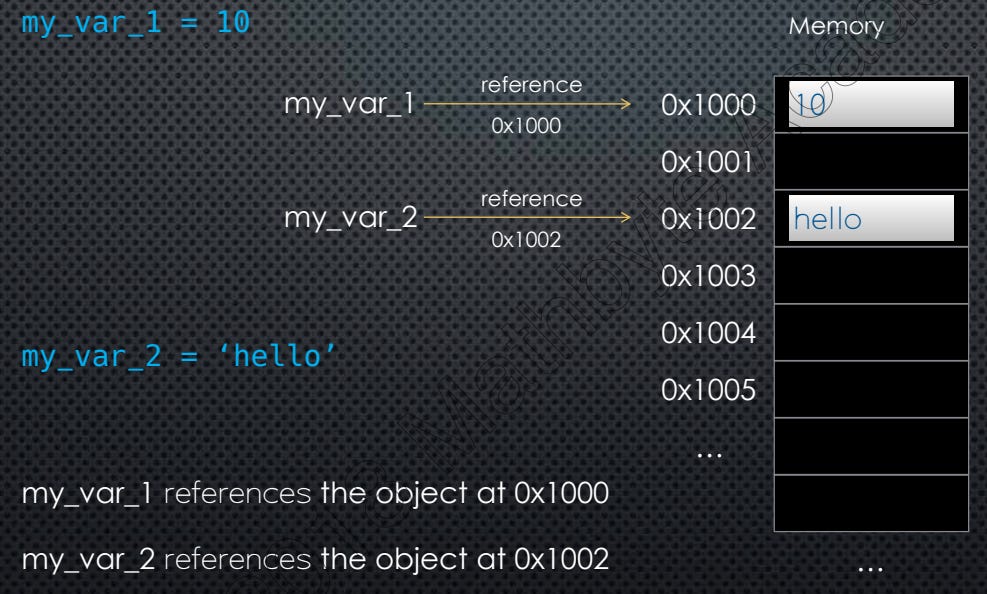
Task: Click the small 0x1000 under the first arrow
Action: [x=526, y=126]
